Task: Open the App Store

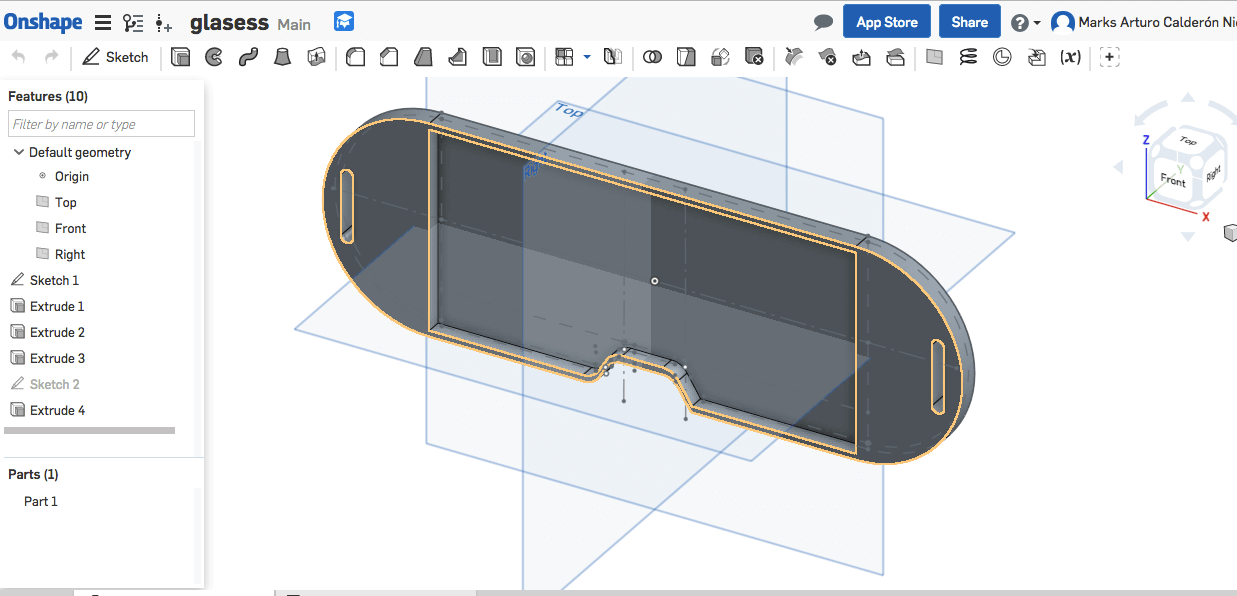Action: click(x=886, y=20)
